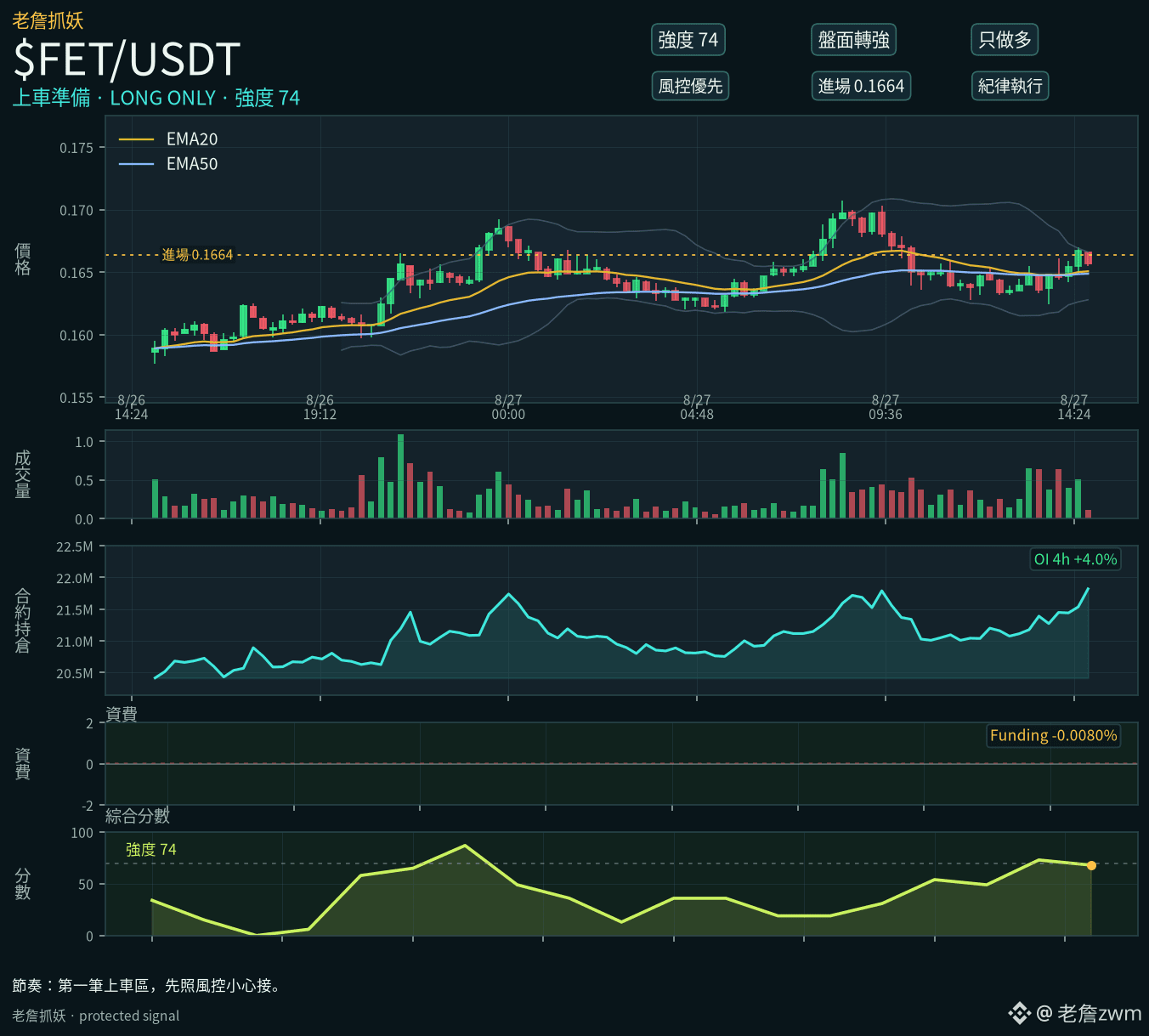
Task: Click the 強度 74 label in score chart
Action: click(151, 850)
